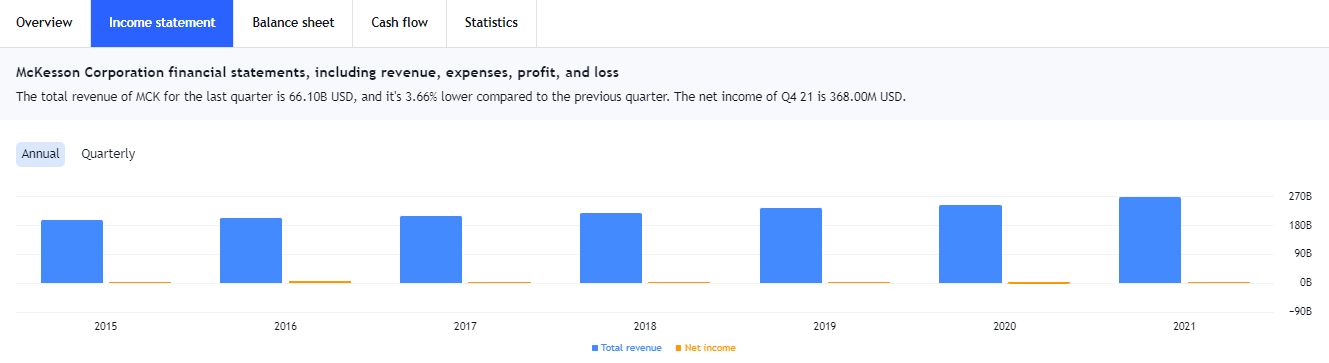Select the 2019 total revenue bar
Screen dimensions: 1329x363
(x=791, y=245)
